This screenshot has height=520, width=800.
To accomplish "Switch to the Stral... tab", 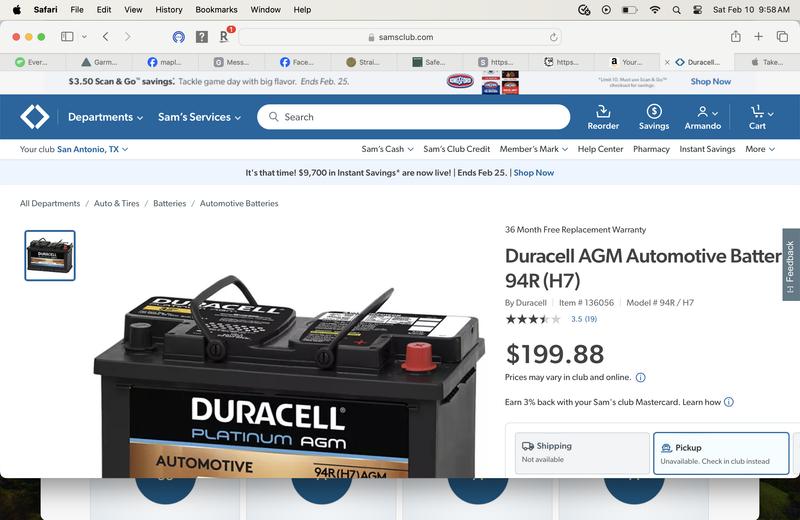I will tap(363, 62).
